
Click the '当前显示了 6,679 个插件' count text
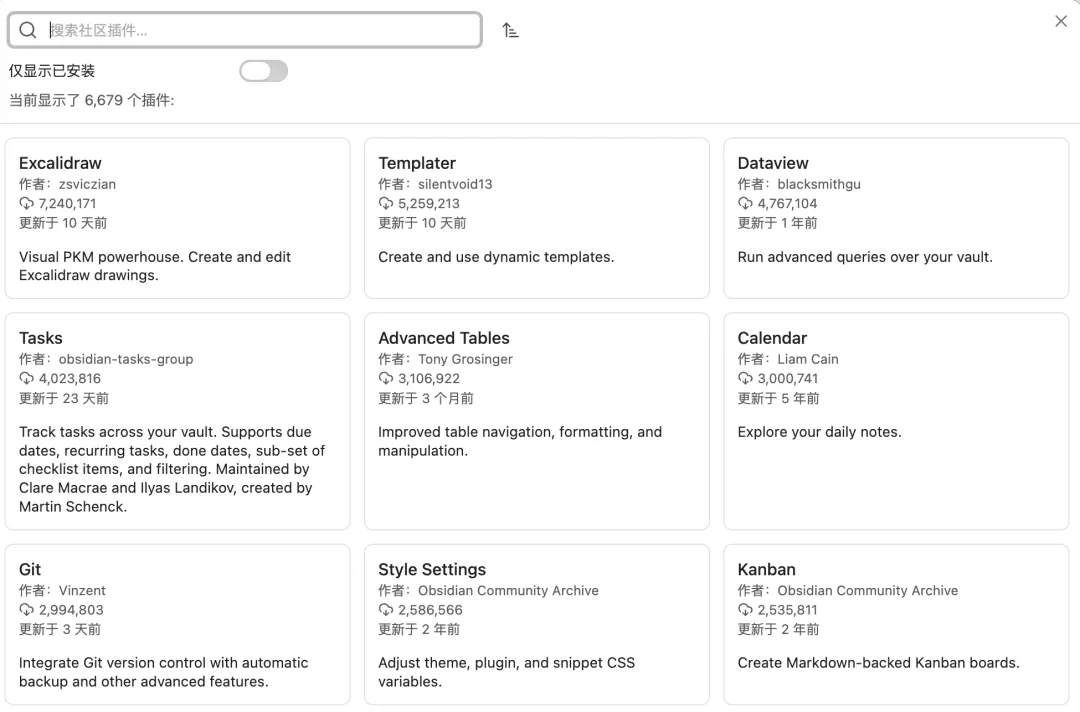pyautogui.click(x=92, y=101)
